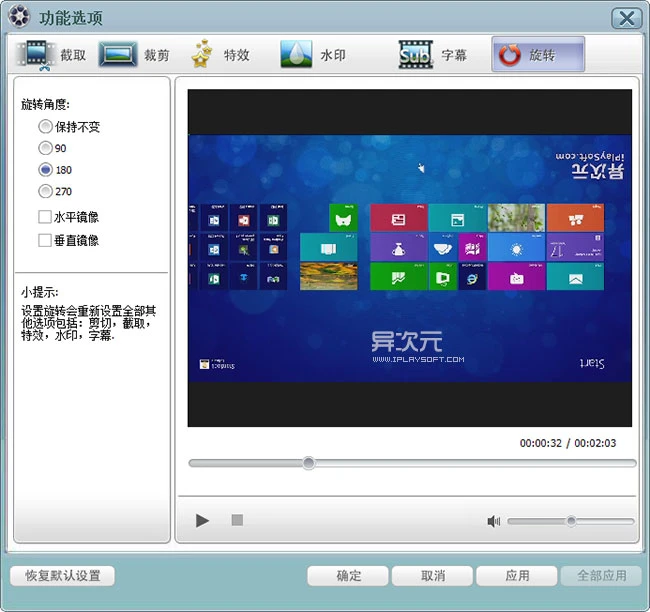Open the 截取 (trim) film-strip icon
This screenshot has width=650, height=612.
(x=36, y=55)
